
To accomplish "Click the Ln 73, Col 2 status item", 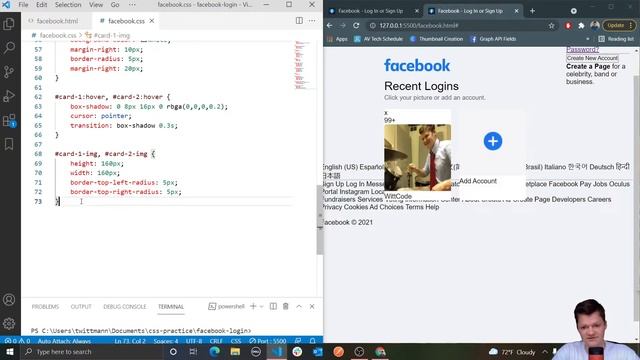I will (x=130, y=341).
